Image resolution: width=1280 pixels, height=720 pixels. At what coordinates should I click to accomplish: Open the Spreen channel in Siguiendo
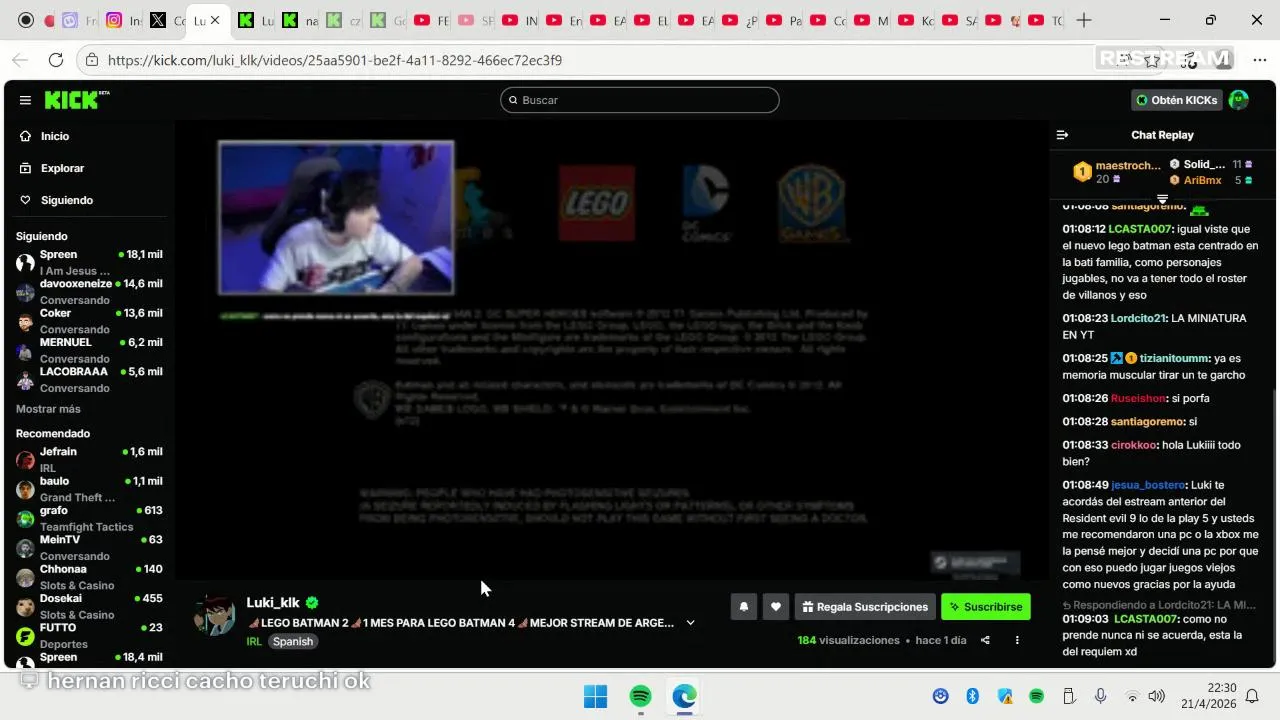tap(88, 262)
